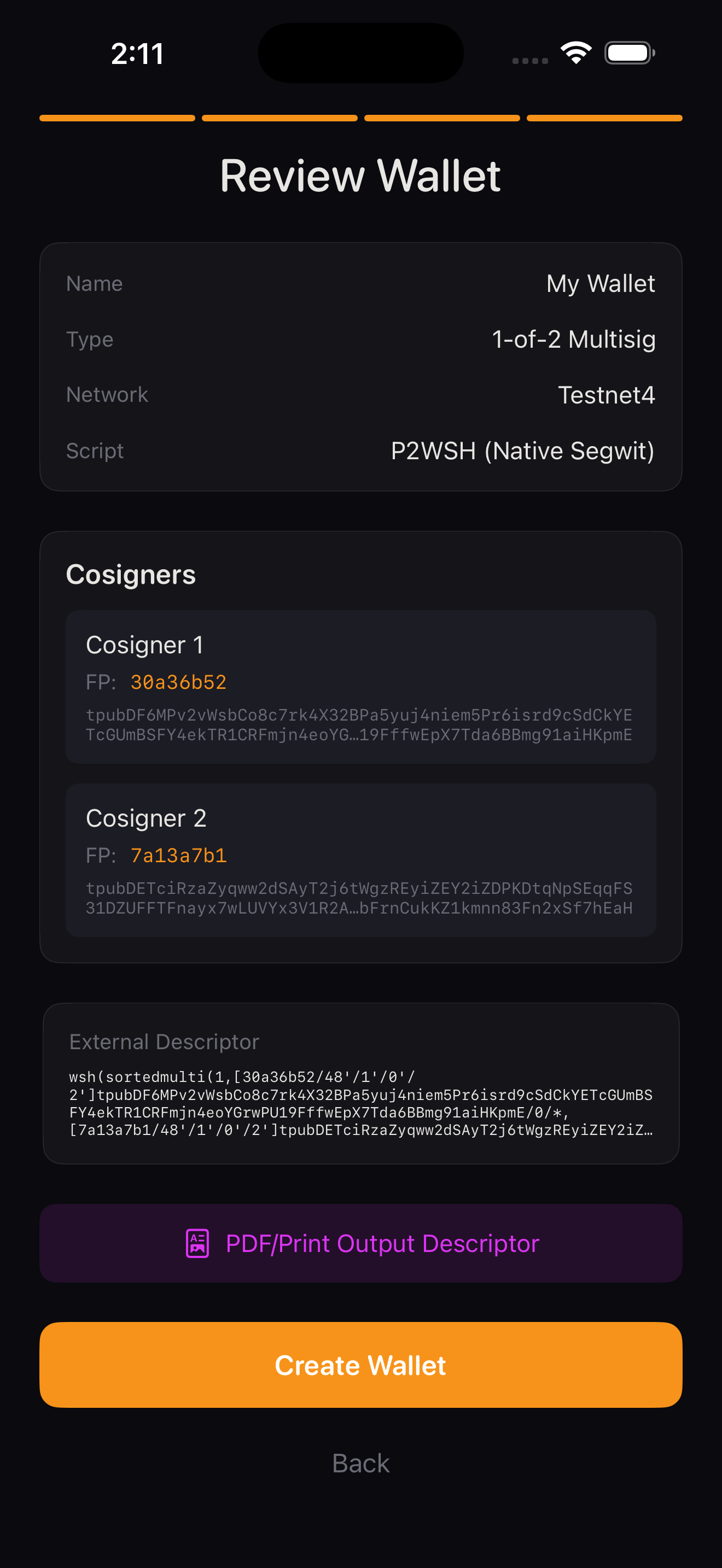Expand Cosigner 1 truncated tpub key
The width and height of the screenshot is (722, 1568).
point(360,726)
